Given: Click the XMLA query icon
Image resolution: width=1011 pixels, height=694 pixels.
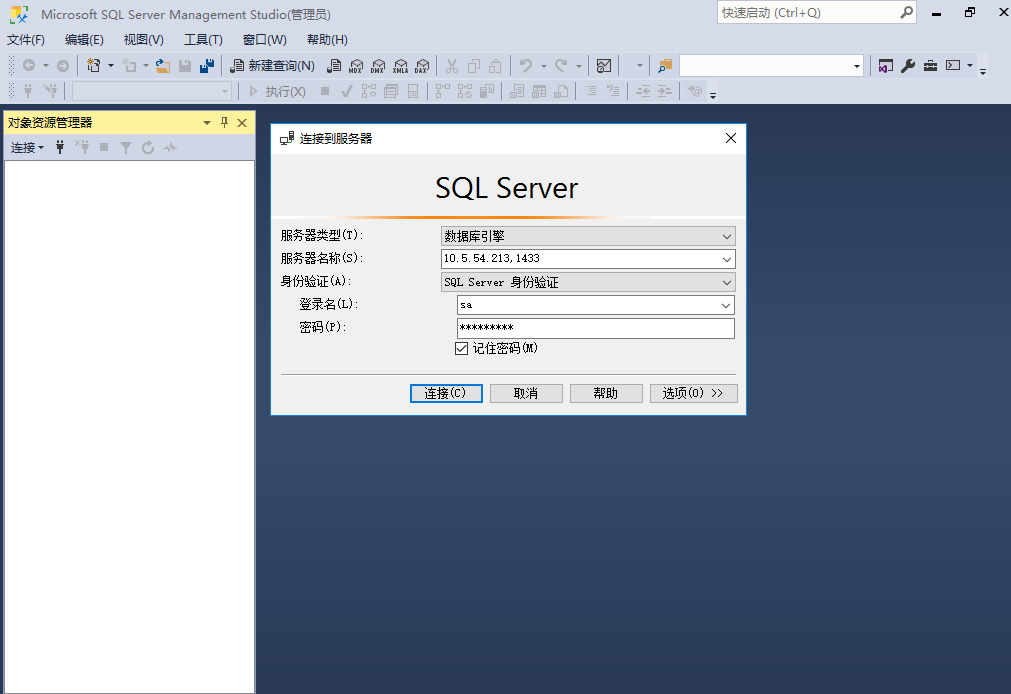Looking at the screenshot, I should click(401, 66).
